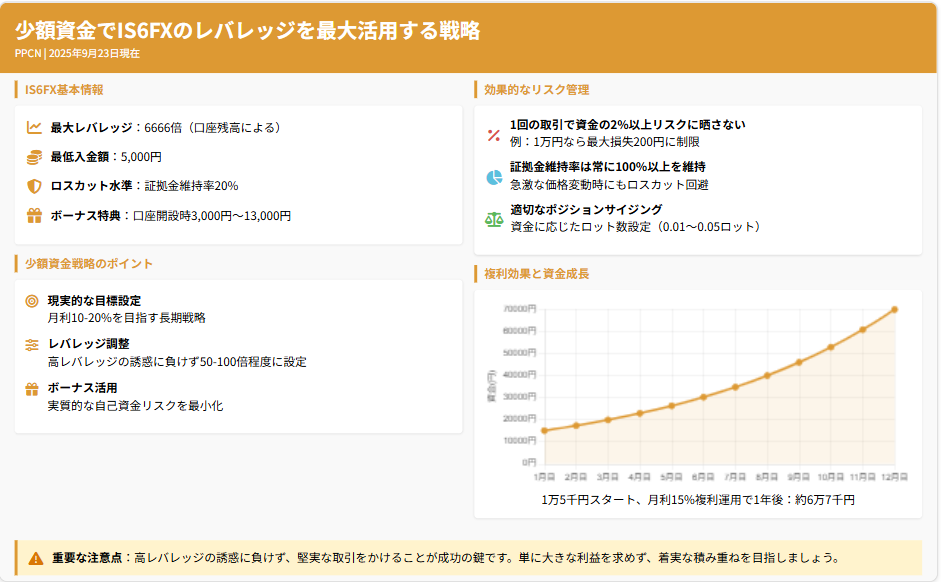Click the gift icon next to ボーナス特典

coord(34,215)
